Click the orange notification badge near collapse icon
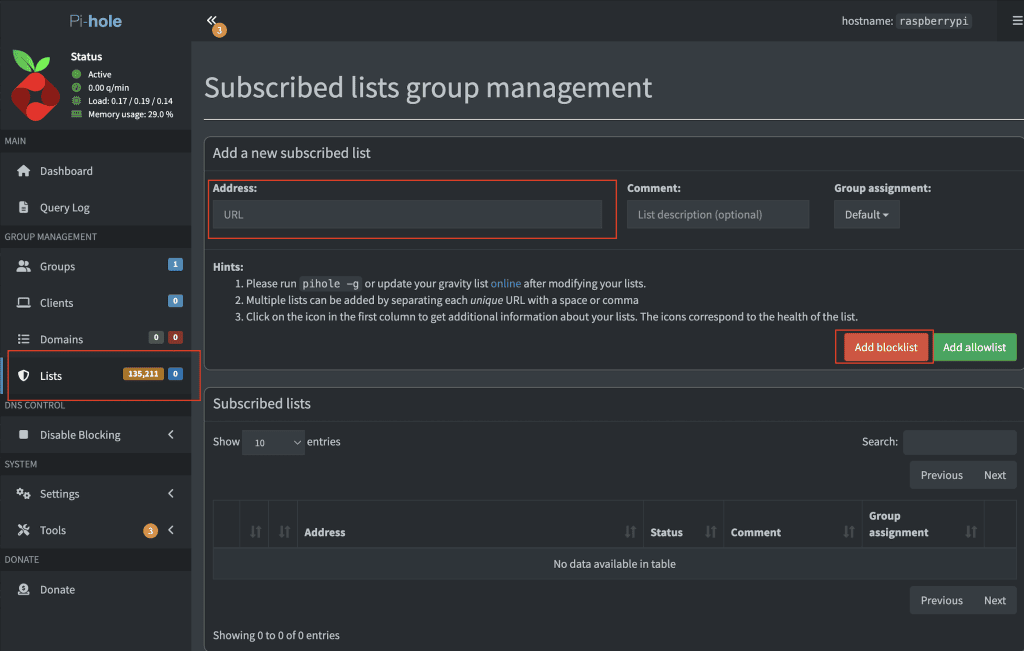 [219, 30]
